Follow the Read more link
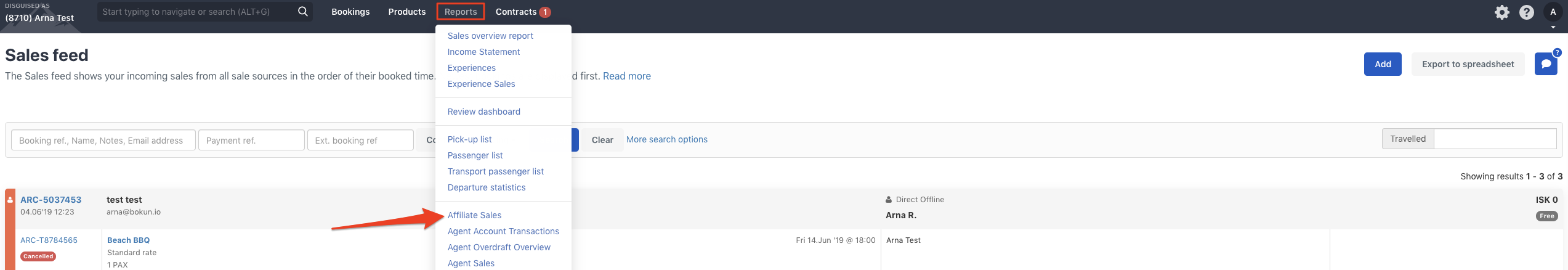Image resolution: width=1568 pixels, height=270 pixels. [626, 76]
